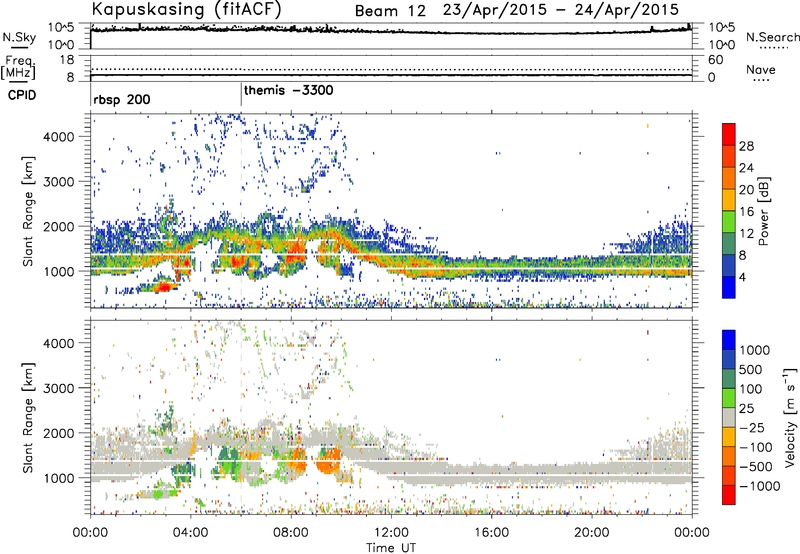Click the velocity panel 'Slant Range [km]' label
This screenshot has height=554, width=800.
[28, 418]
